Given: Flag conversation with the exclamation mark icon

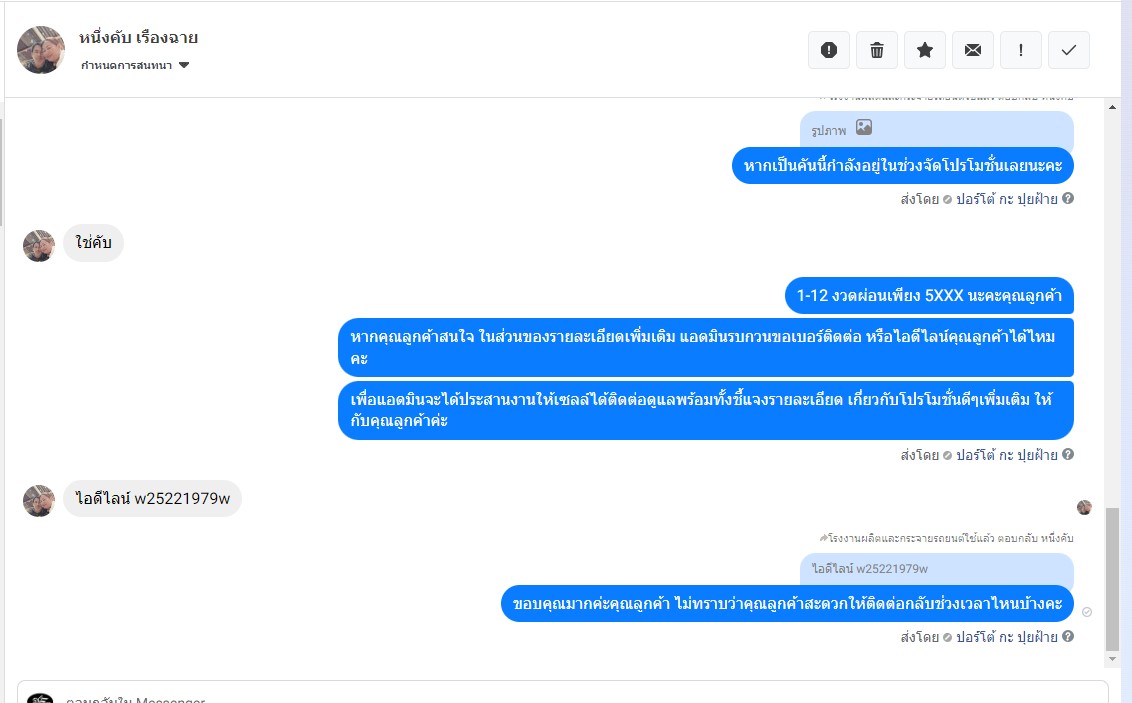Looking at the screenshot, I should coord(1021,50).
